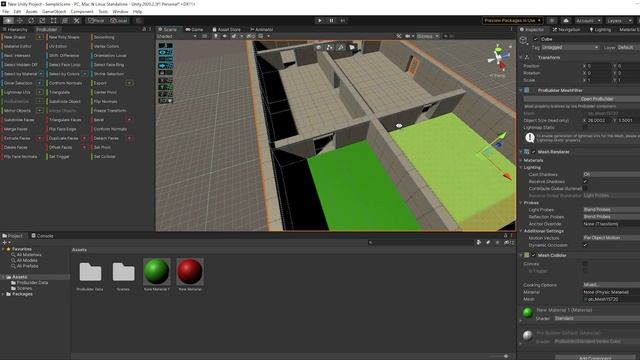Collapse the Transform component

click(x=521, y=58)
